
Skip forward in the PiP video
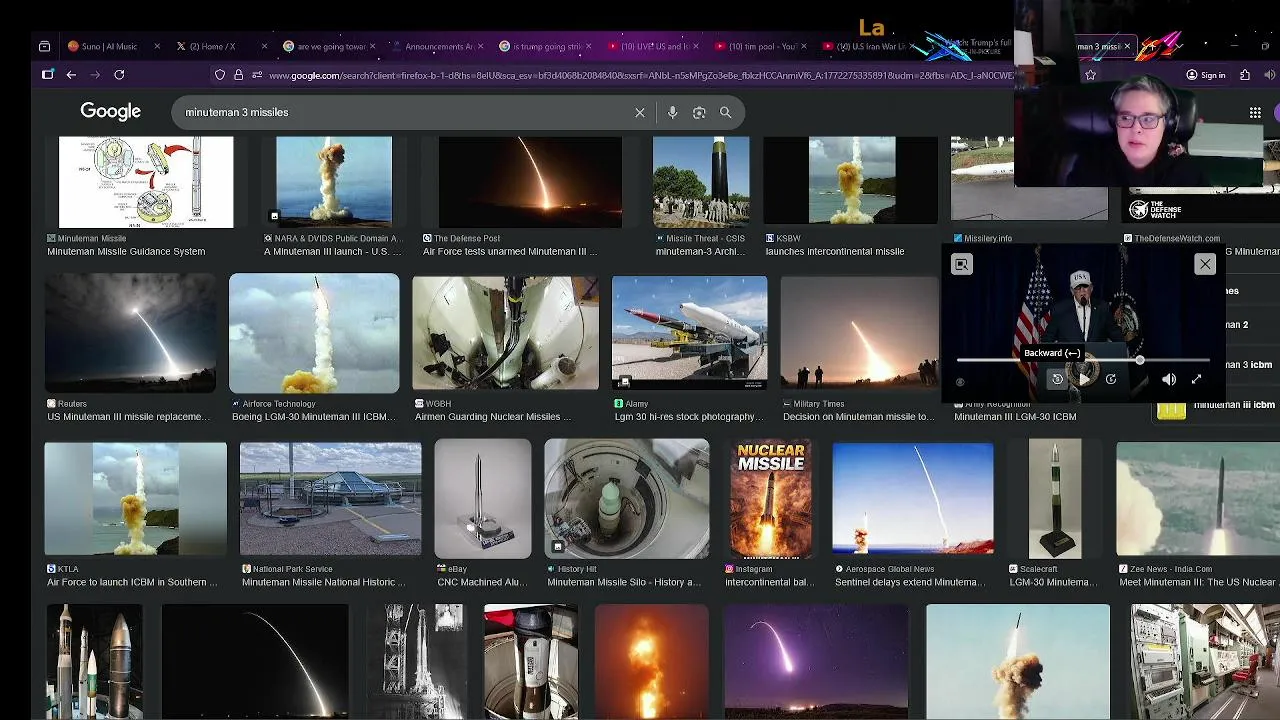tap(1111, 379)
